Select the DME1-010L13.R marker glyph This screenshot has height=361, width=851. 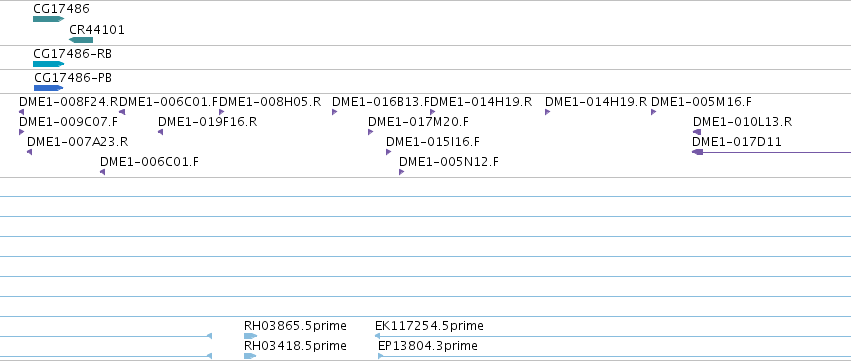697,132
